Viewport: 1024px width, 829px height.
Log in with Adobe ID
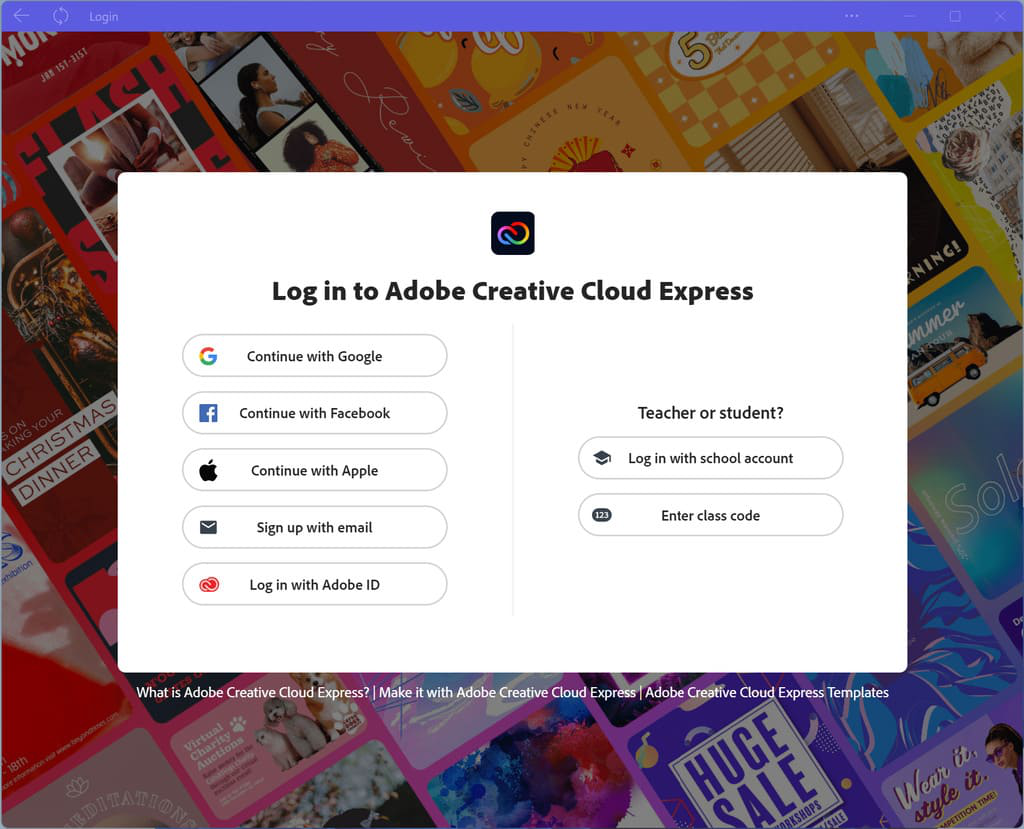click(x=315, y=584)
